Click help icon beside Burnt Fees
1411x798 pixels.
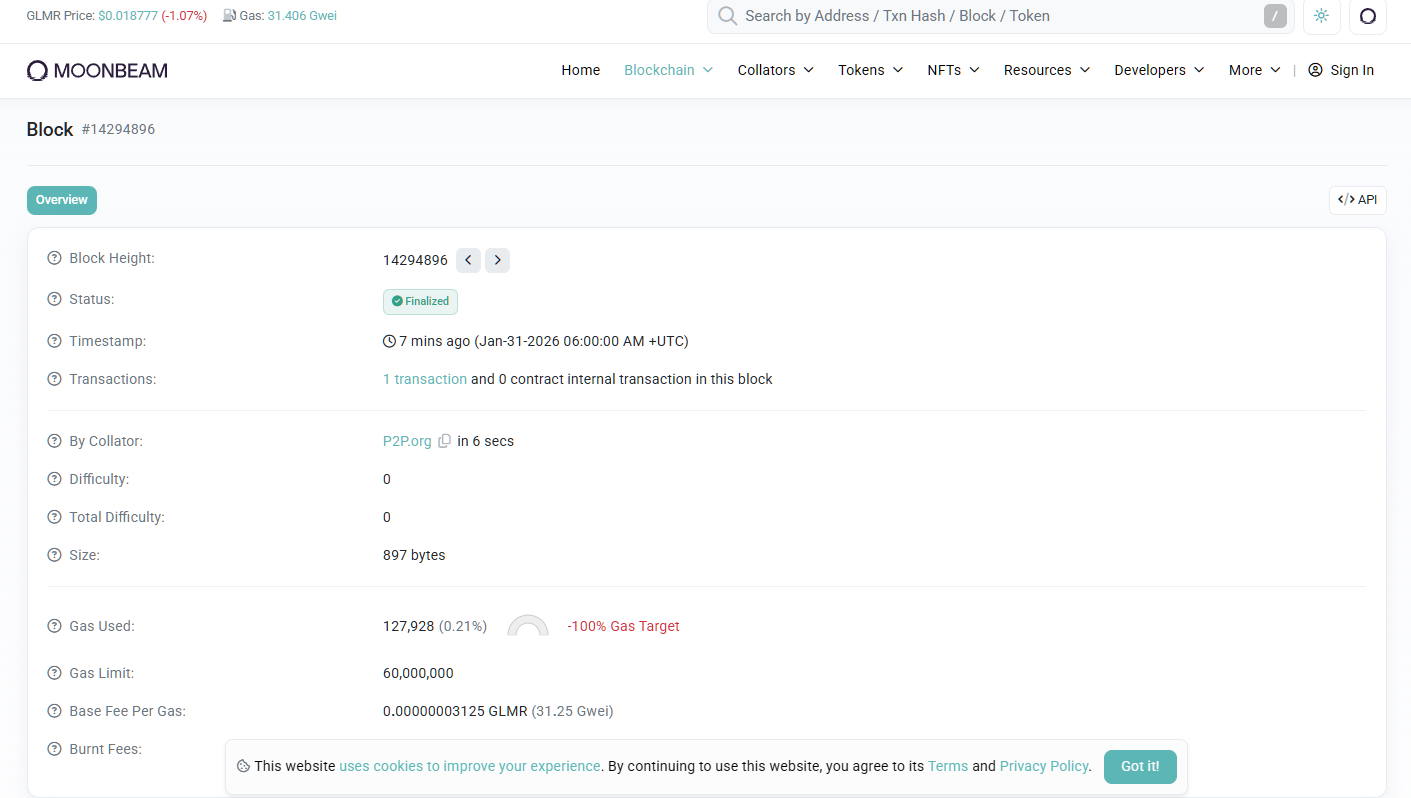(55, 749)
